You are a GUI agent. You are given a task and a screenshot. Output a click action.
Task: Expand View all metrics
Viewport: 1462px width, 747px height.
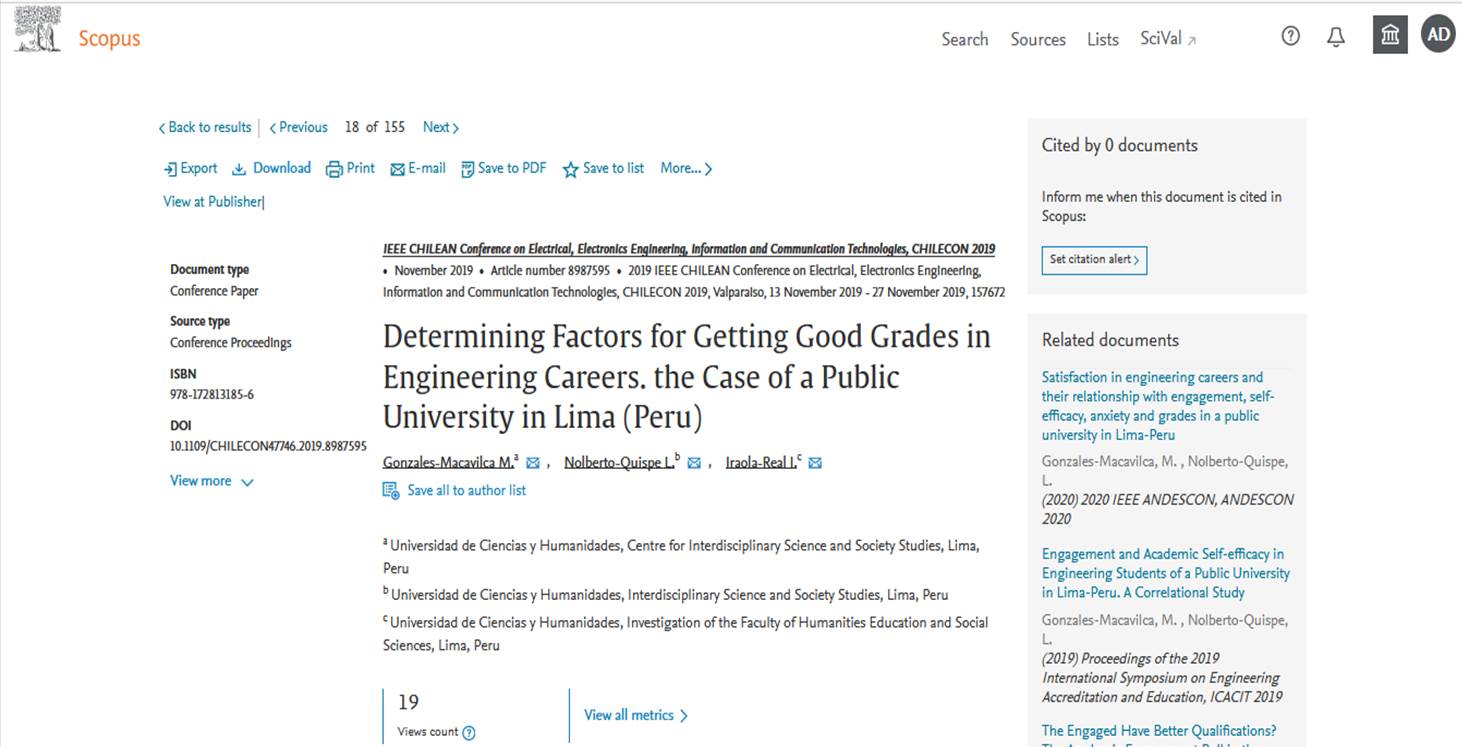(x=636, y=715)
